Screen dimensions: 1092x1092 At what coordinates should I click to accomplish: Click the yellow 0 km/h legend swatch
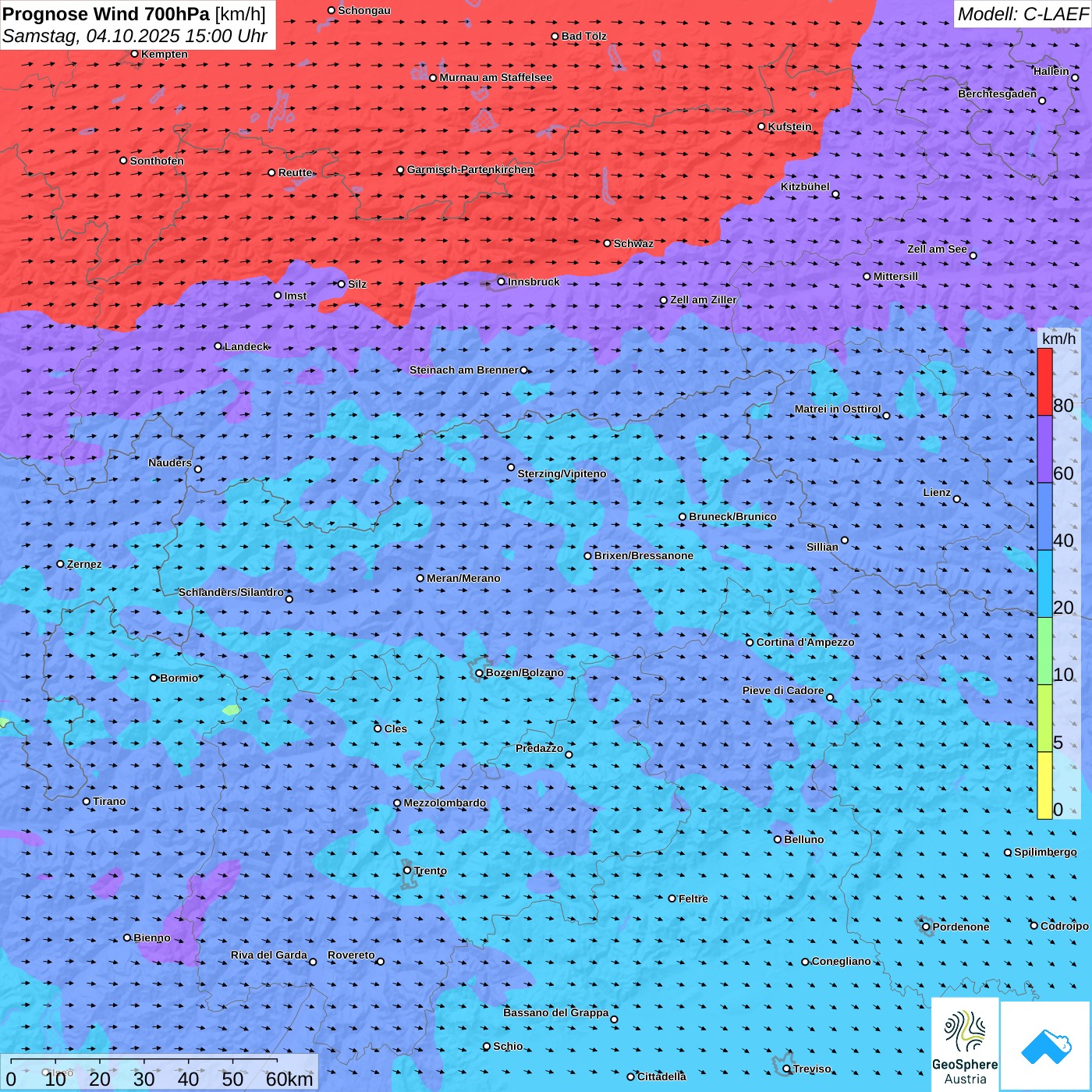tap(1044, 785)
